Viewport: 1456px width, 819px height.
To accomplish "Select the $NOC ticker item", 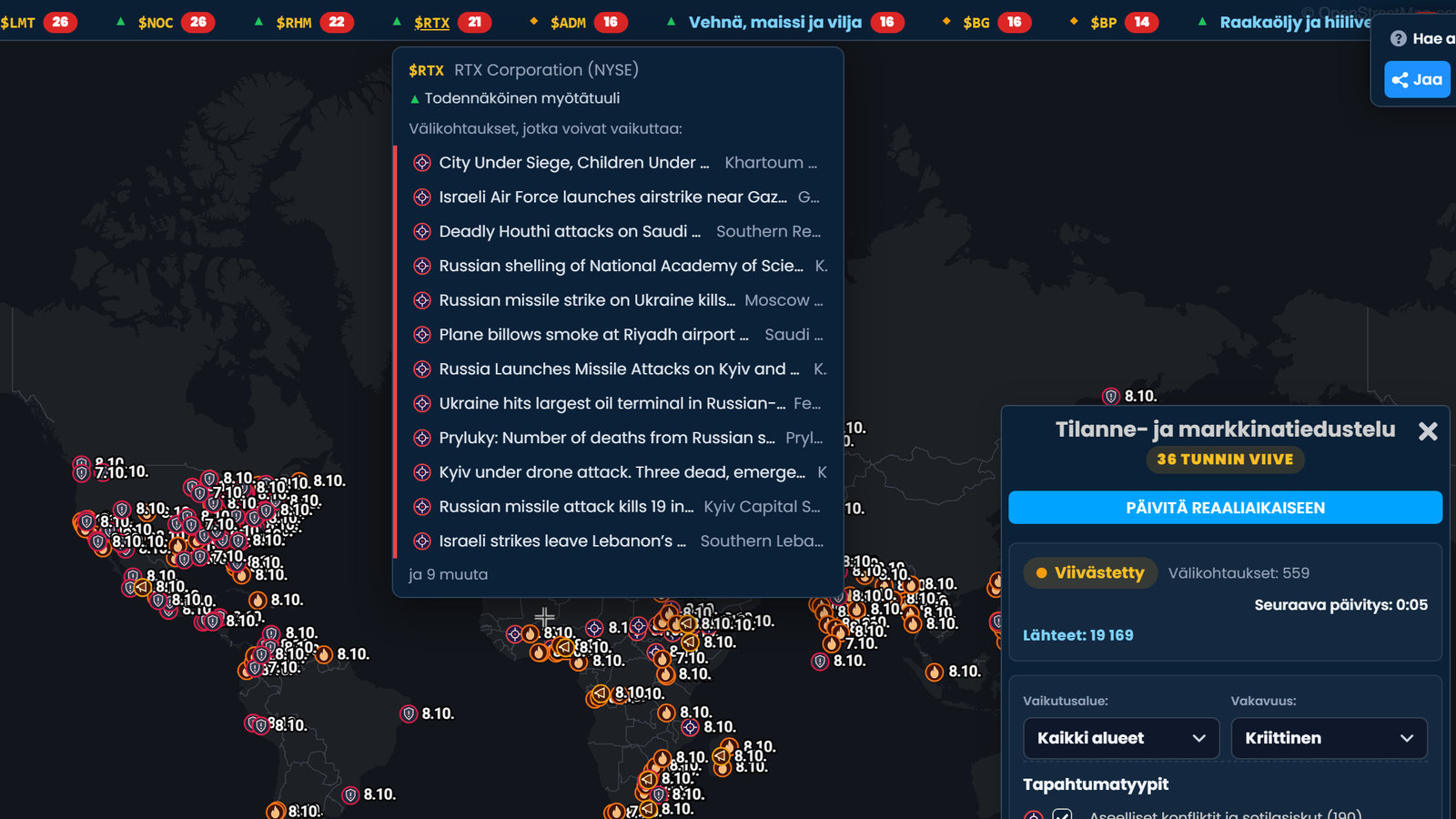I will (166, 22).
